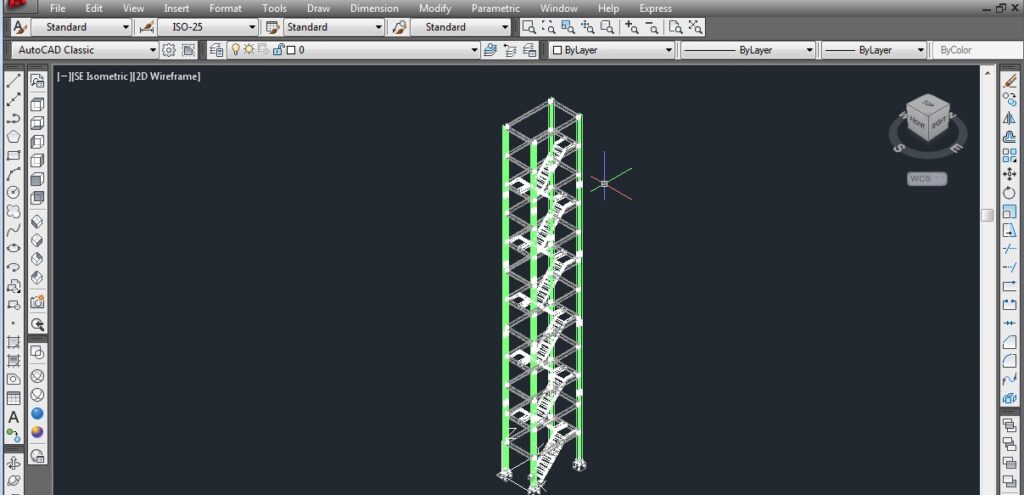Viewport: 1024px width, 495px height.
Task: Select the Mirror tool
Action: click(1010, 118)
